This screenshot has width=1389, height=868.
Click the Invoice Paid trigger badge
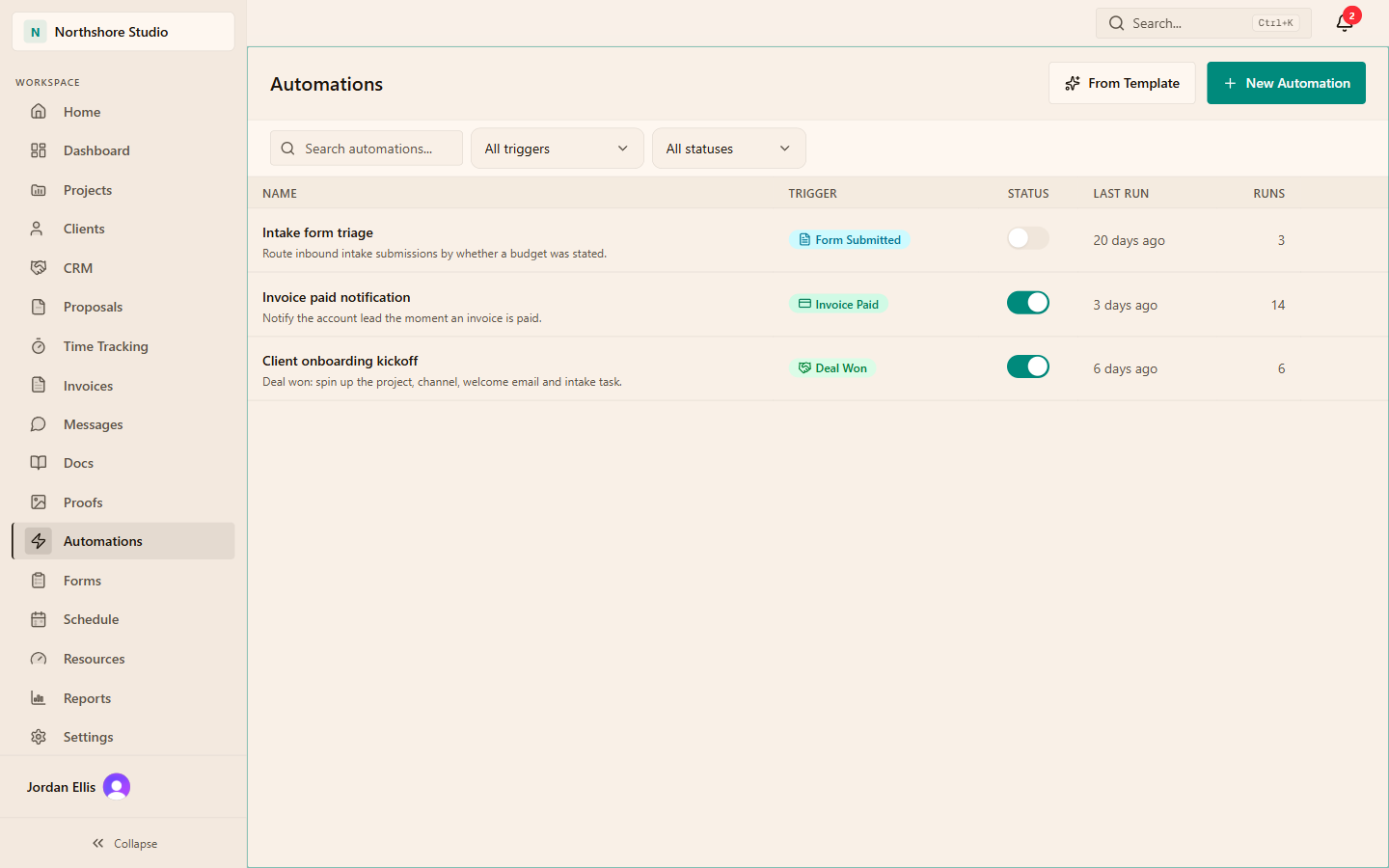coord(838,305)
